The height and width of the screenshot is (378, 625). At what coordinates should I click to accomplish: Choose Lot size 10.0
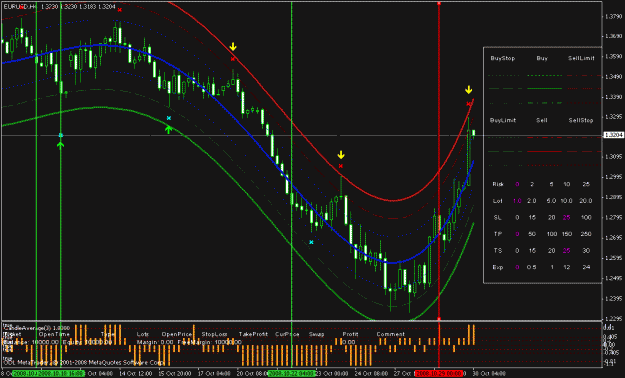pos(566,201)
